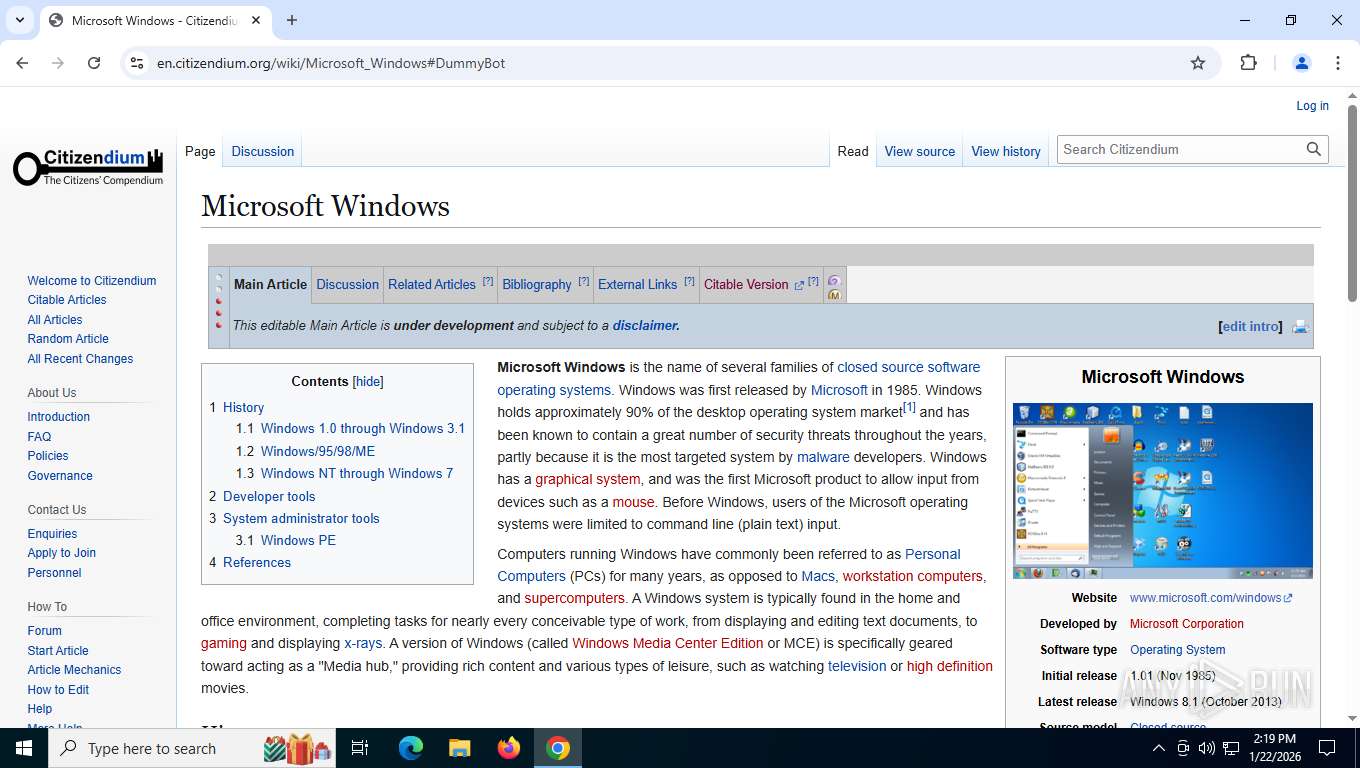
Task: Open Microsoft Corporation infobox link
Action: coord(1187,624)
